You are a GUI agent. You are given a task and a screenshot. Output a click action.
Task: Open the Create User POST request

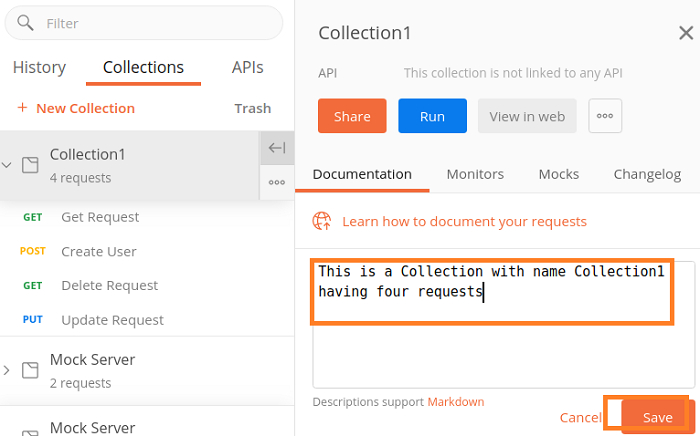pos(98,251)
